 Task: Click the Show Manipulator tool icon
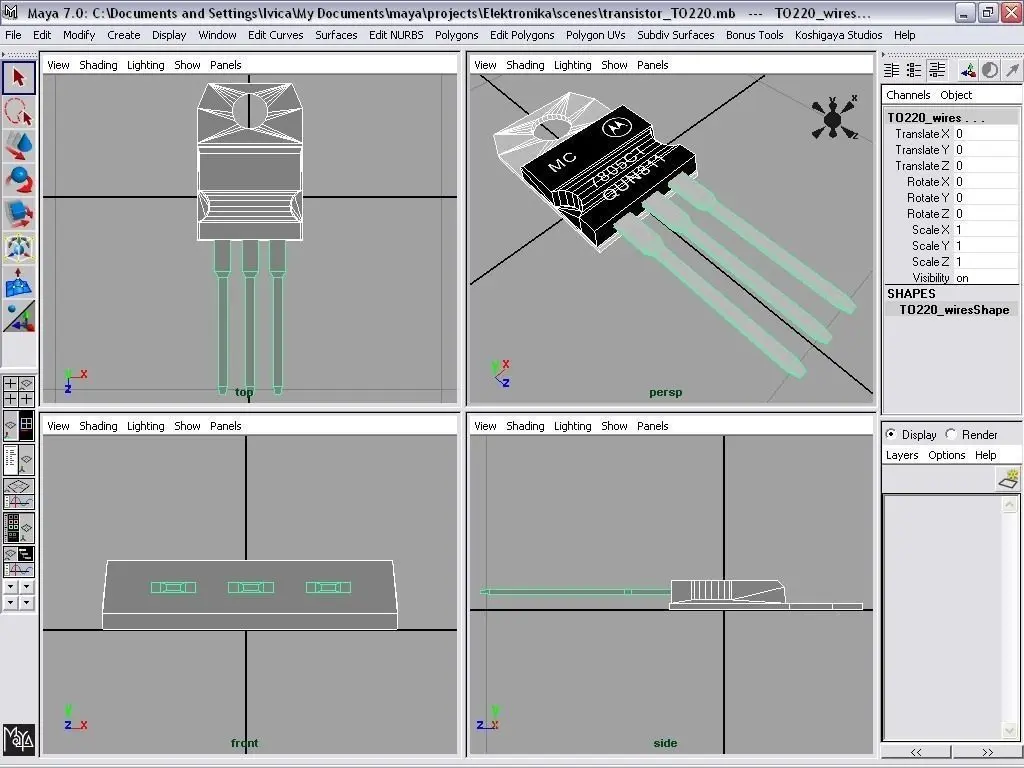tap(18, 317)
